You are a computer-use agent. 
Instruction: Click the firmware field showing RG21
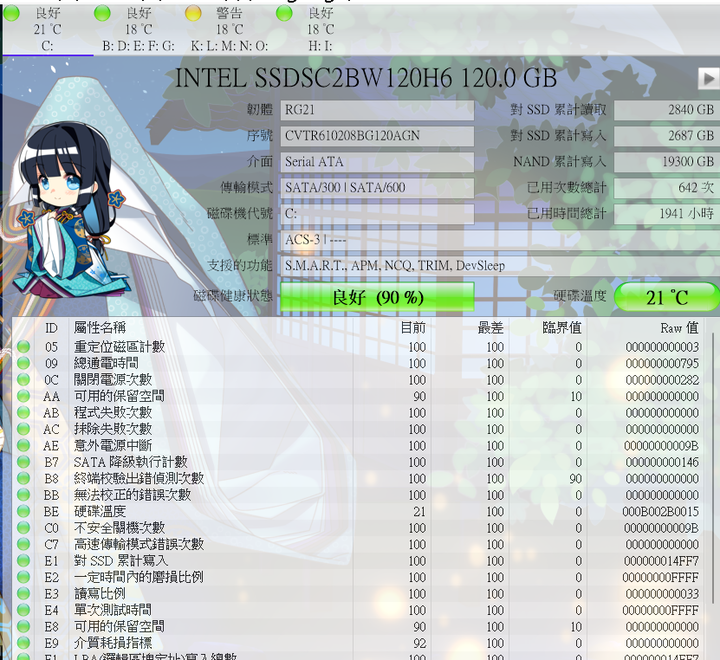pos(377,110)
